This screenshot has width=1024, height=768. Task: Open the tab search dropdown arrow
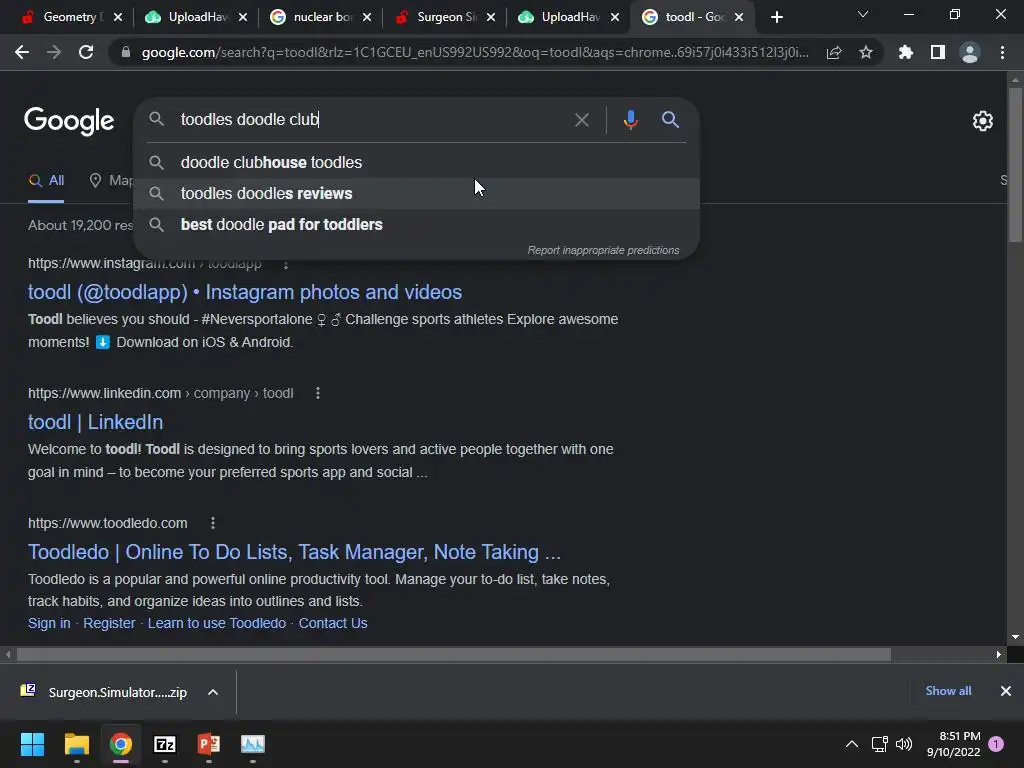[x=863, y=14]
